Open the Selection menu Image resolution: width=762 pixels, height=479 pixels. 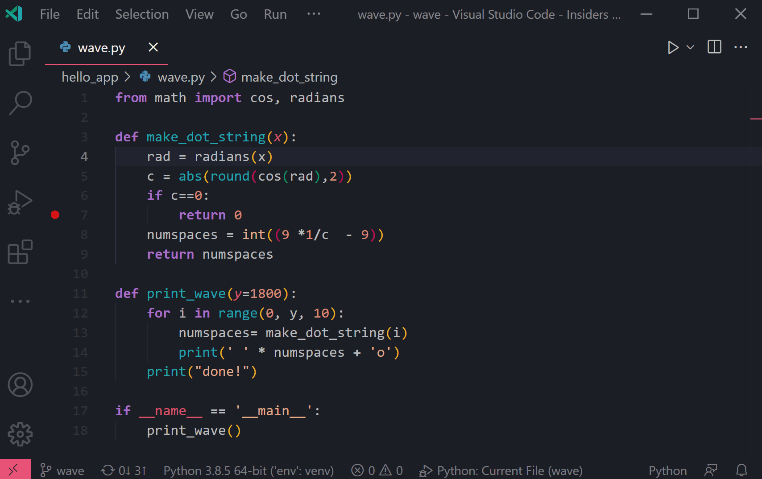point(141,14)
